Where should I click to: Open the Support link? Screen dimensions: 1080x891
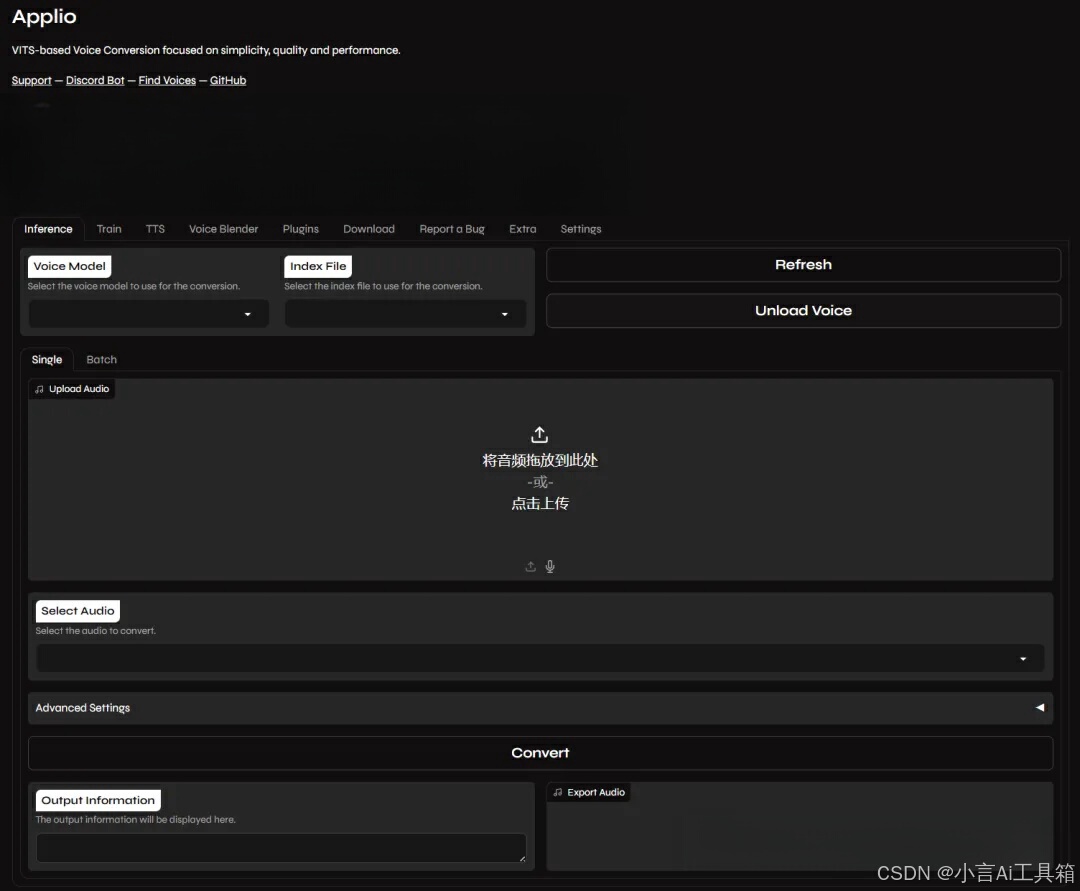click(32, 81)
